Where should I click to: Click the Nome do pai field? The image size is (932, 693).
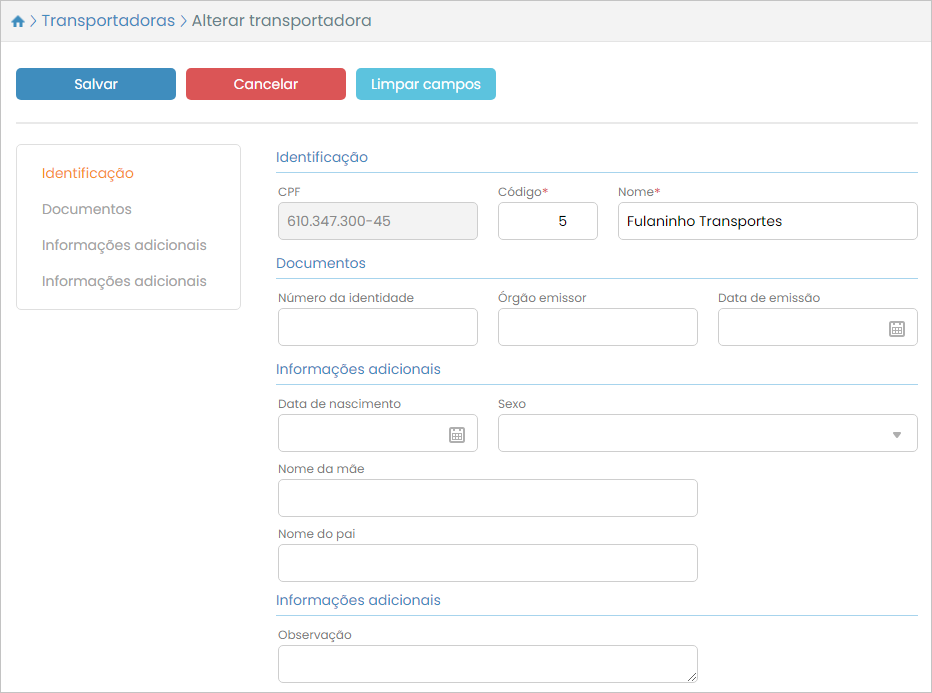pyautogui.click(x=487, y=563)
